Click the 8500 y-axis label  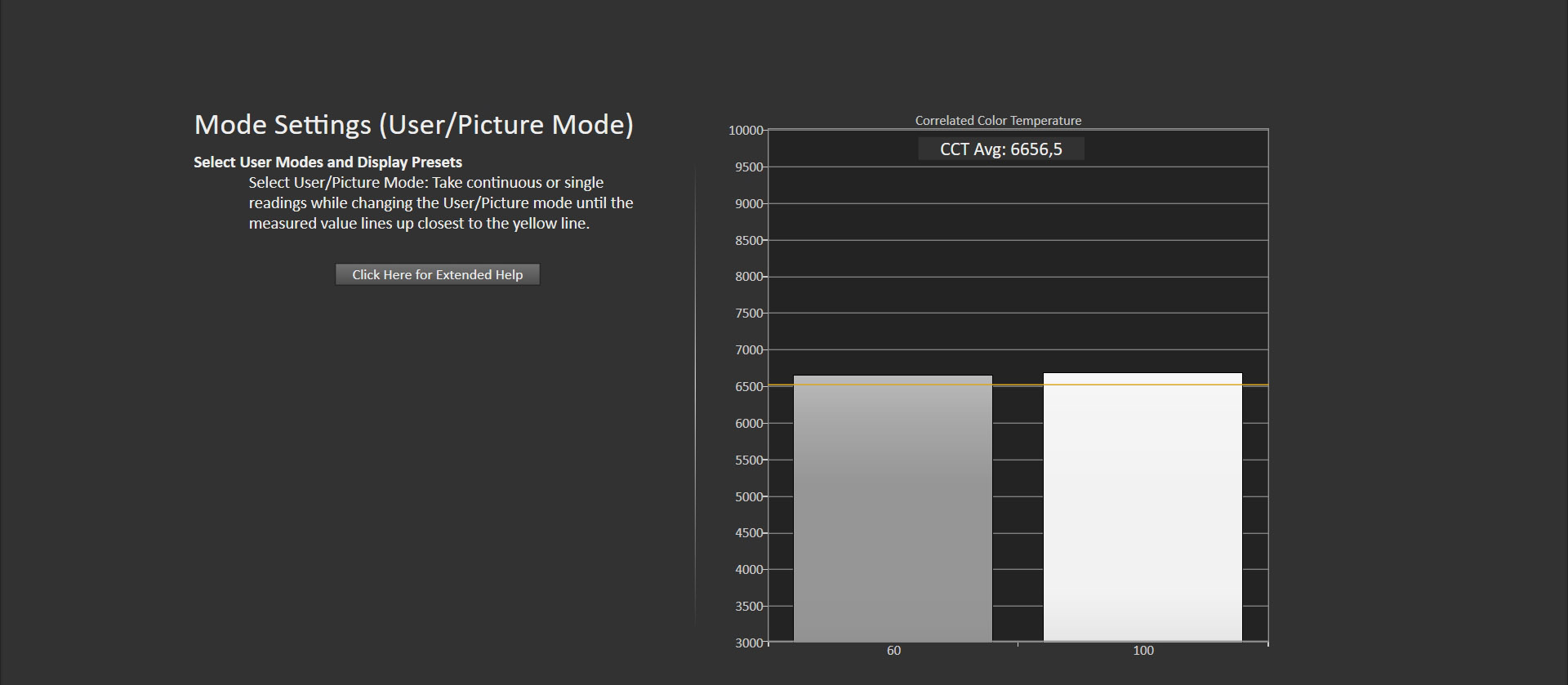point(749,241)
